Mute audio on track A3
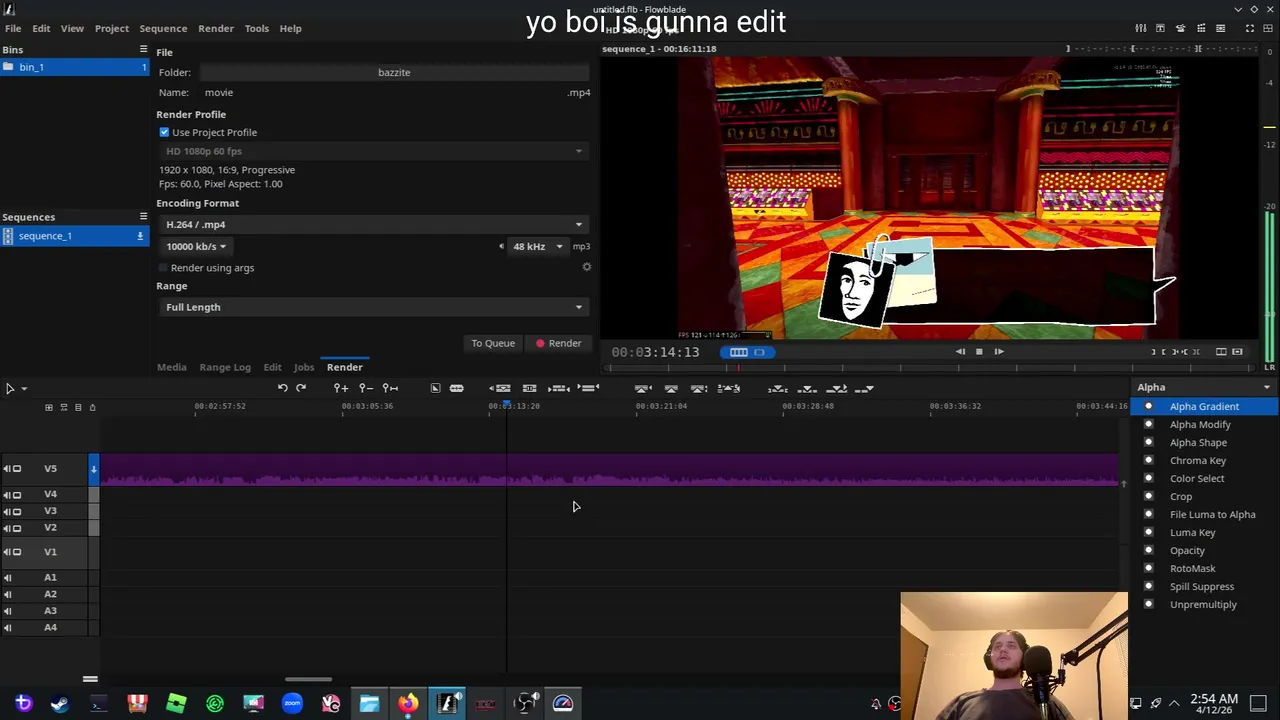1280x720 pixels. [x=8, y=611]
